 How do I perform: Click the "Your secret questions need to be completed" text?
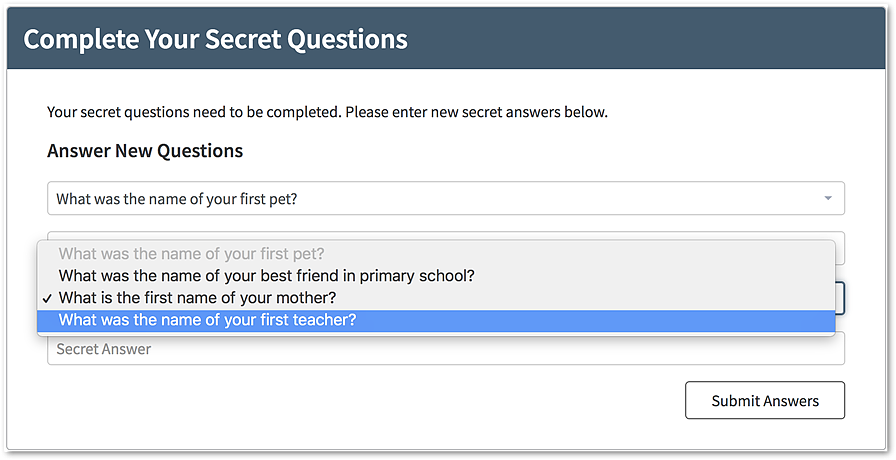point(327,112)
